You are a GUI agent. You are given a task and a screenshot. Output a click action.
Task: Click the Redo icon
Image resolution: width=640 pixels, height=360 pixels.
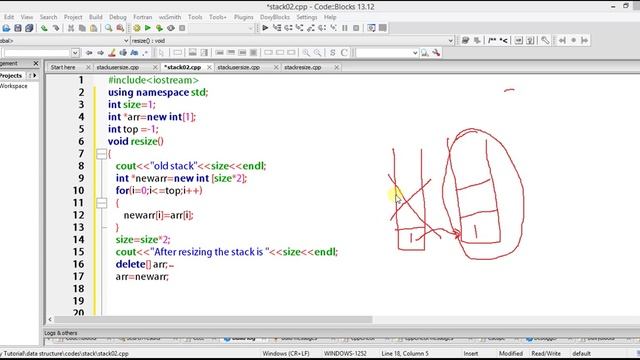pos(56,28)
